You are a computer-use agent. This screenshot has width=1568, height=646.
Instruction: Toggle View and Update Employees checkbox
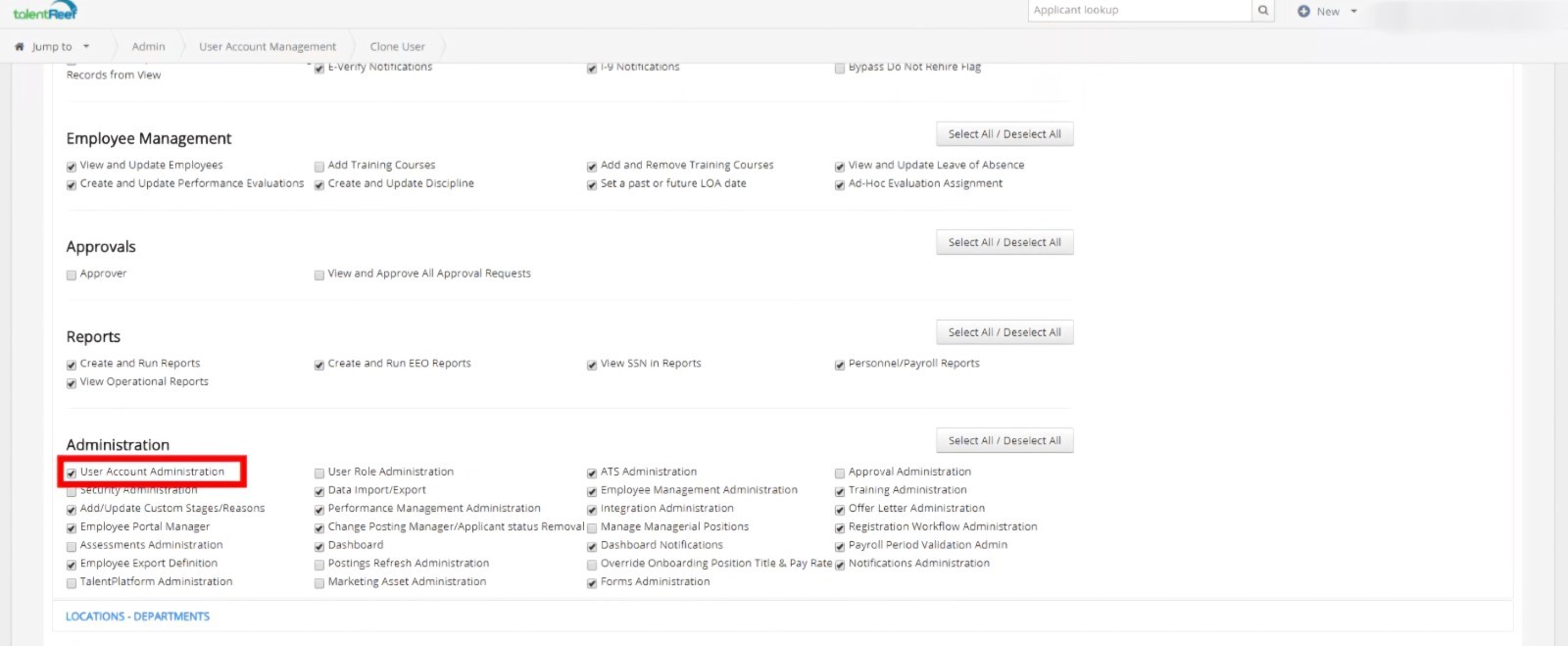(72, 167)
